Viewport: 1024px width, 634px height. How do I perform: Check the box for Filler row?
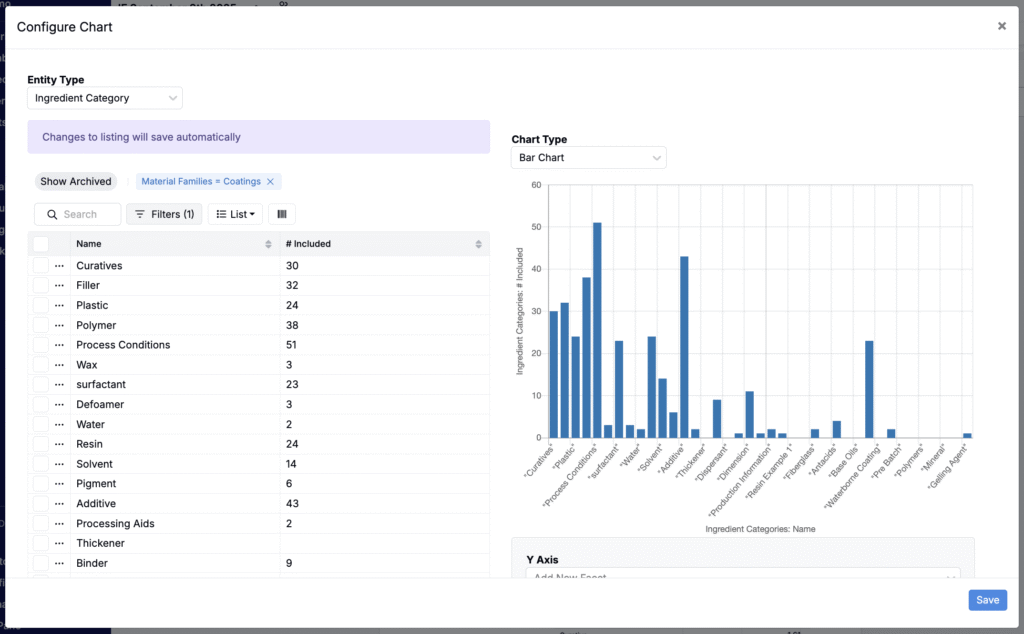(x=41, y=286)
